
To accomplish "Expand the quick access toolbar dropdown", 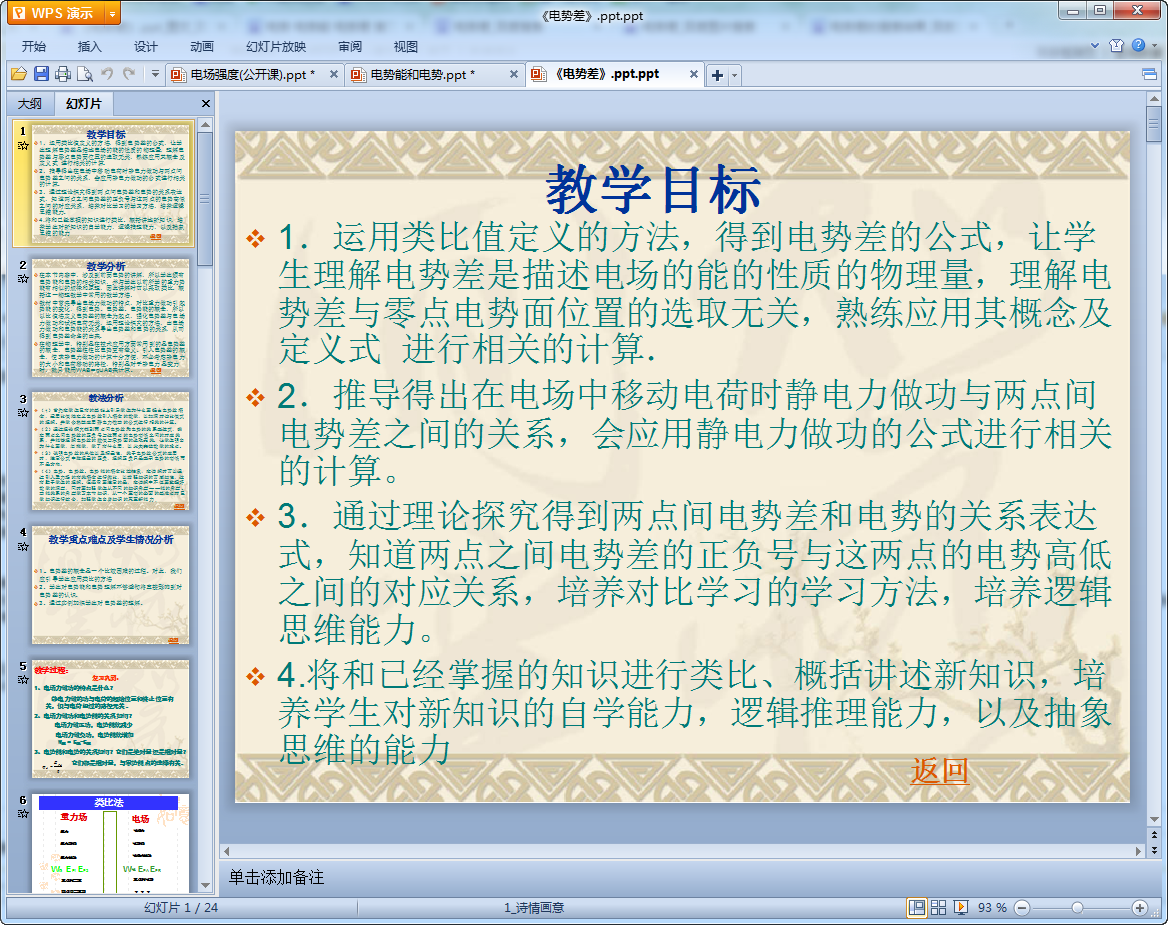I will point(155,74).
